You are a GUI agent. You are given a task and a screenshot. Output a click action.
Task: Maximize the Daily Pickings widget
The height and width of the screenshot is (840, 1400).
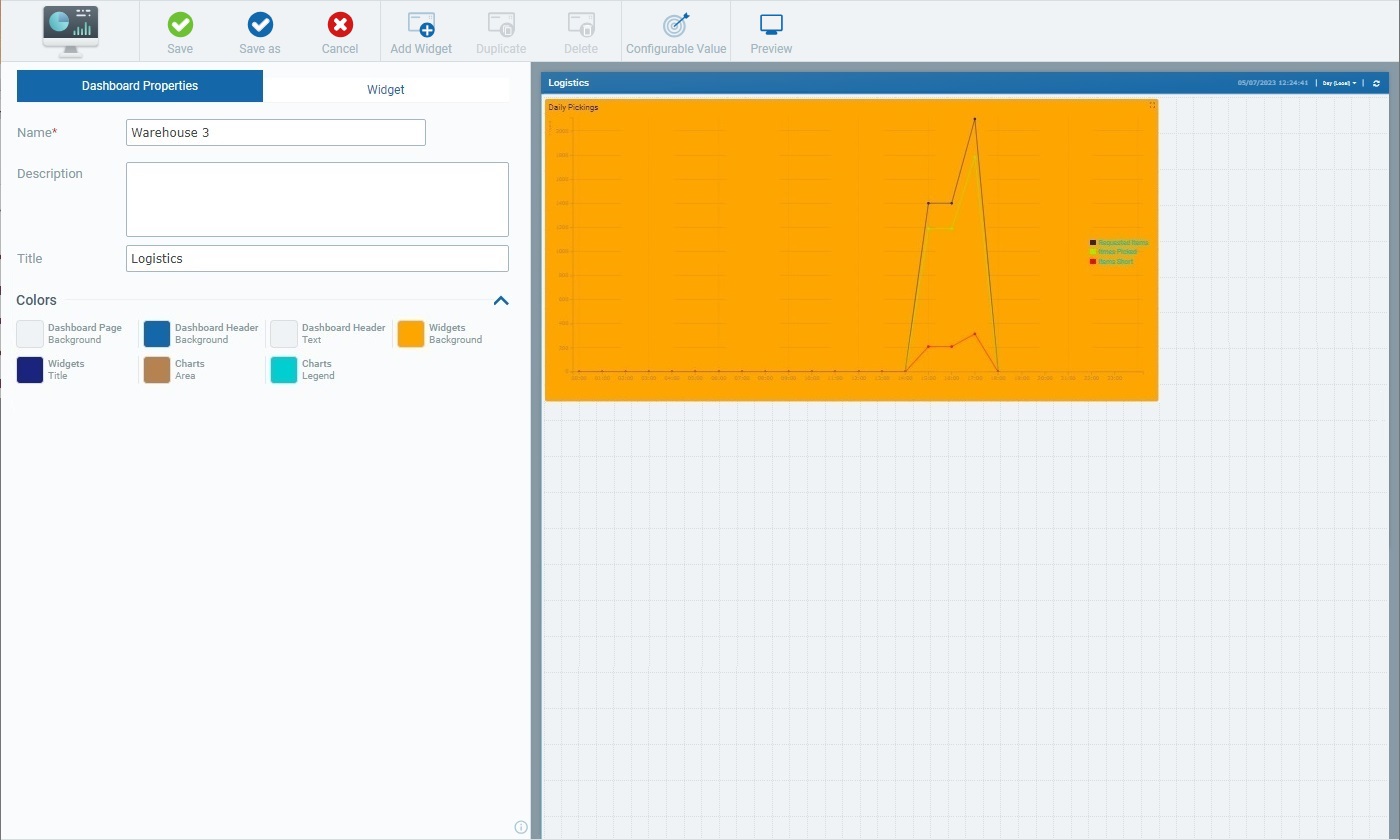click(1152, 105)
